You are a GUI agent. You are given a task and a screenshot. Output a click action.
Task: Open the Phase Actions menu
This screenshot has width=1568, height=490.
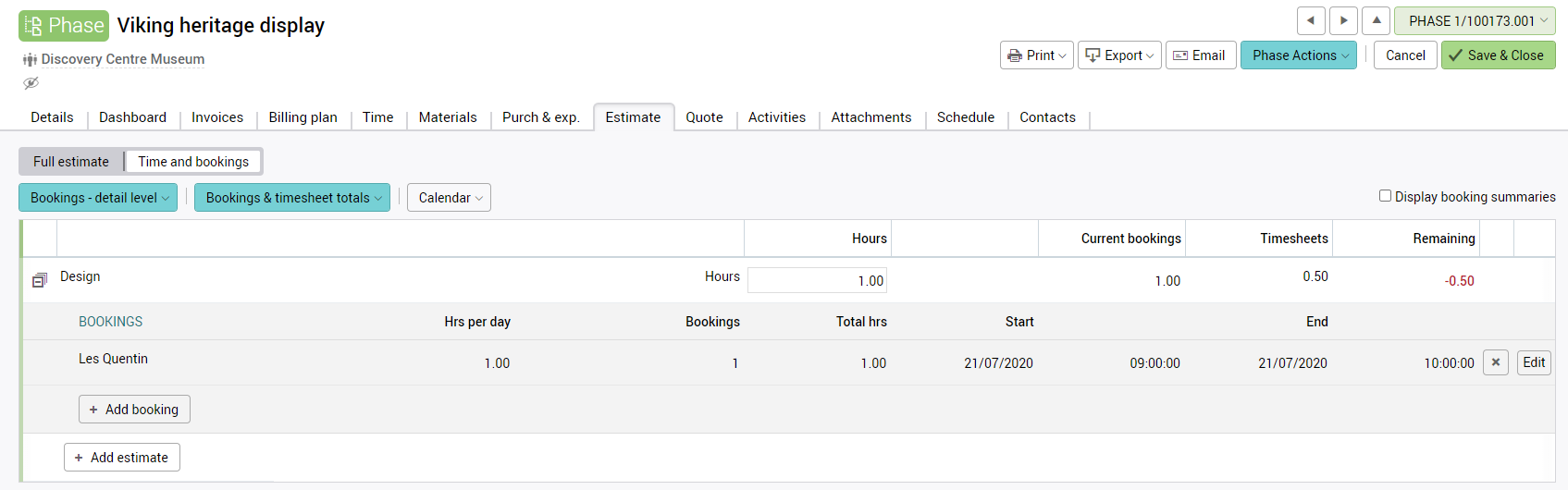pyautogui.click(x=1298, y=55)
